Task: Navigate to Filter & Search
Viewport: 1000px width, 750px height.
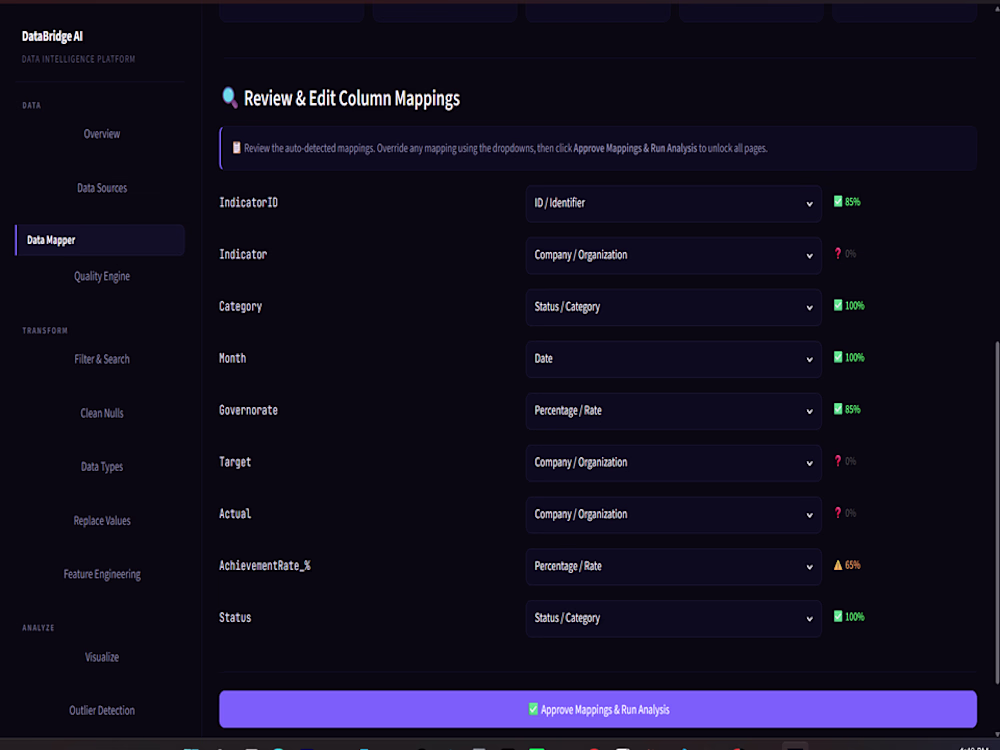Action: click(102, 359)
